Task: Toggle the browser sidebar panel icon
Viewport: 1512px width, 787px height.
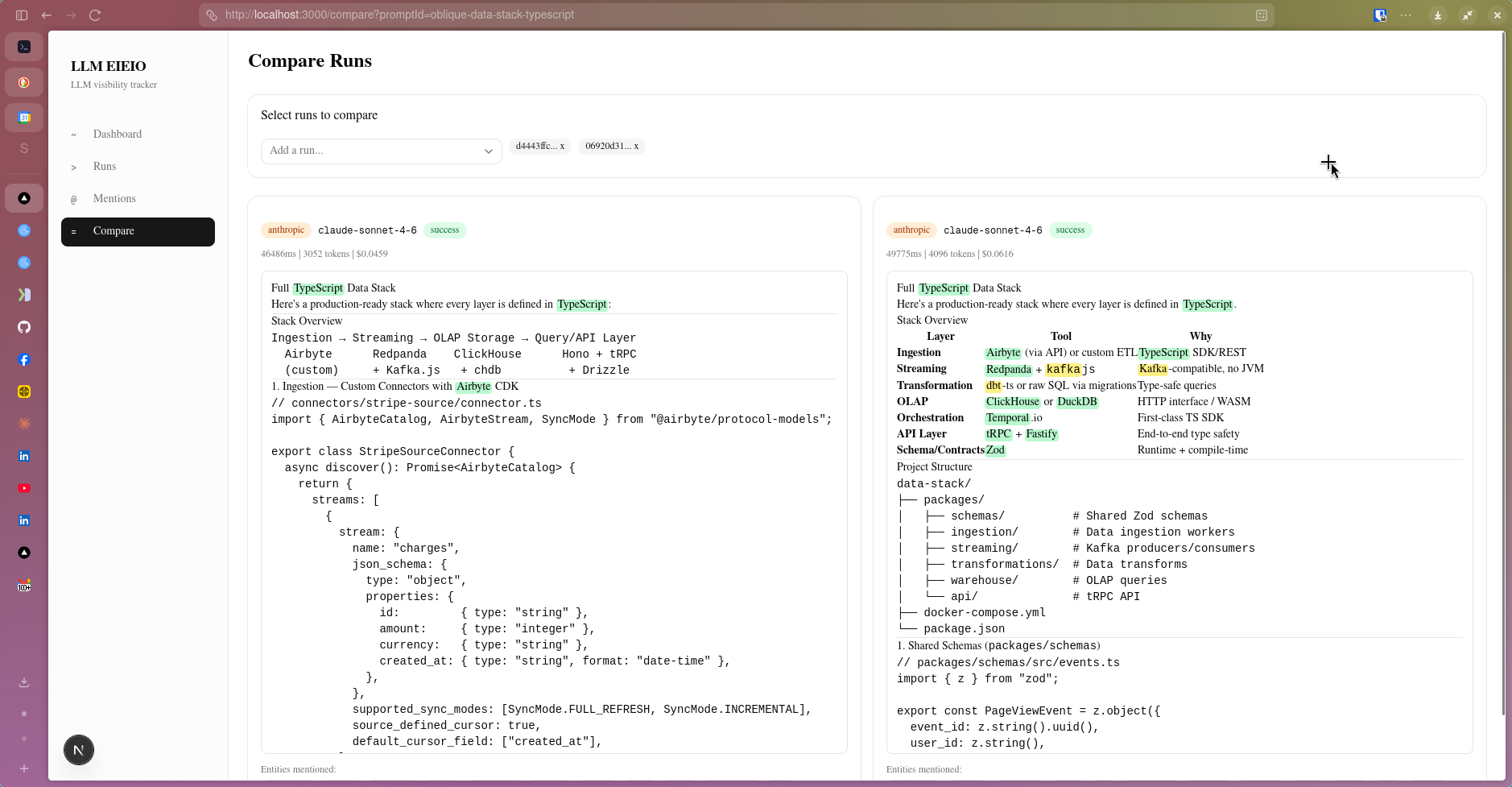Action: pos(22,15)
